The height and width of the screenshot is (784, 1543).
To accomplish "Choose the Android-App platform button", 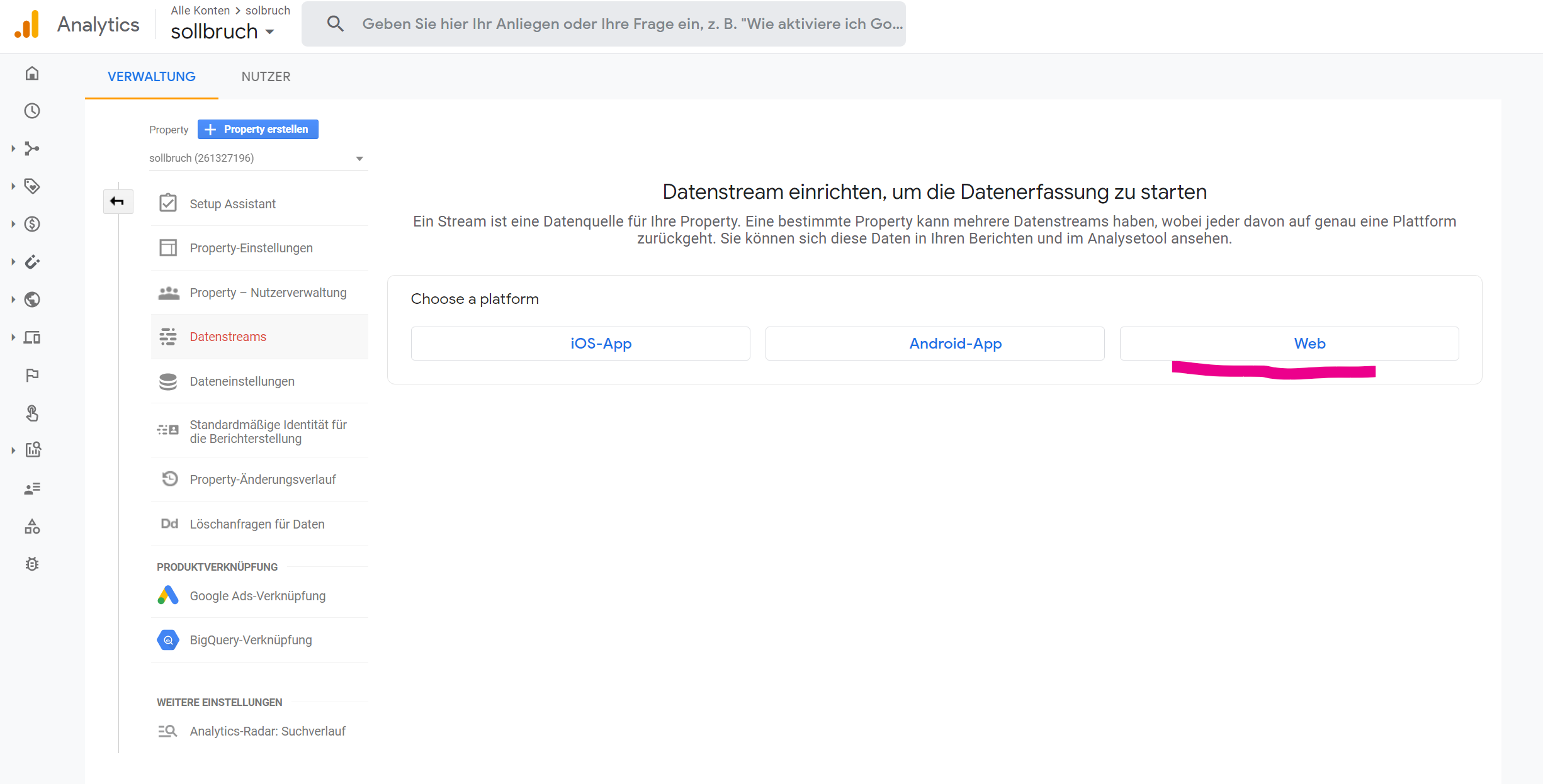I will tap(935, 344).
